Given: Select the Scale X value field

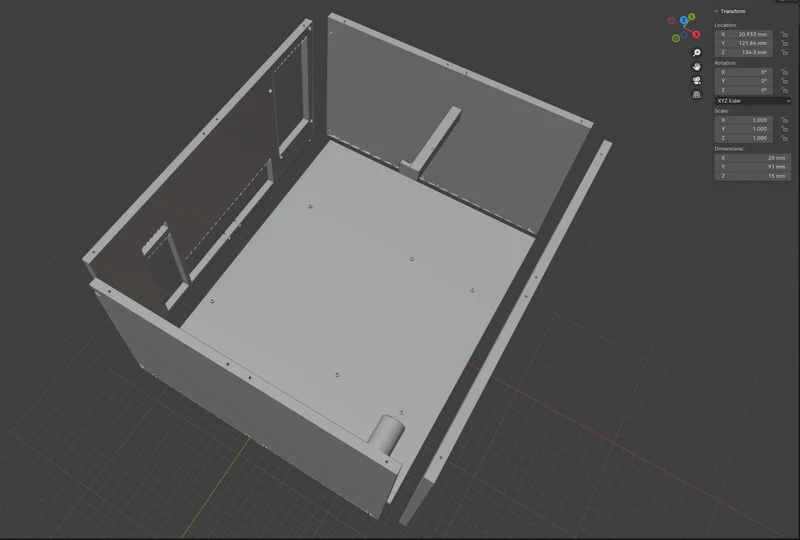Looking at the screenshot, I should coord(743,120).
